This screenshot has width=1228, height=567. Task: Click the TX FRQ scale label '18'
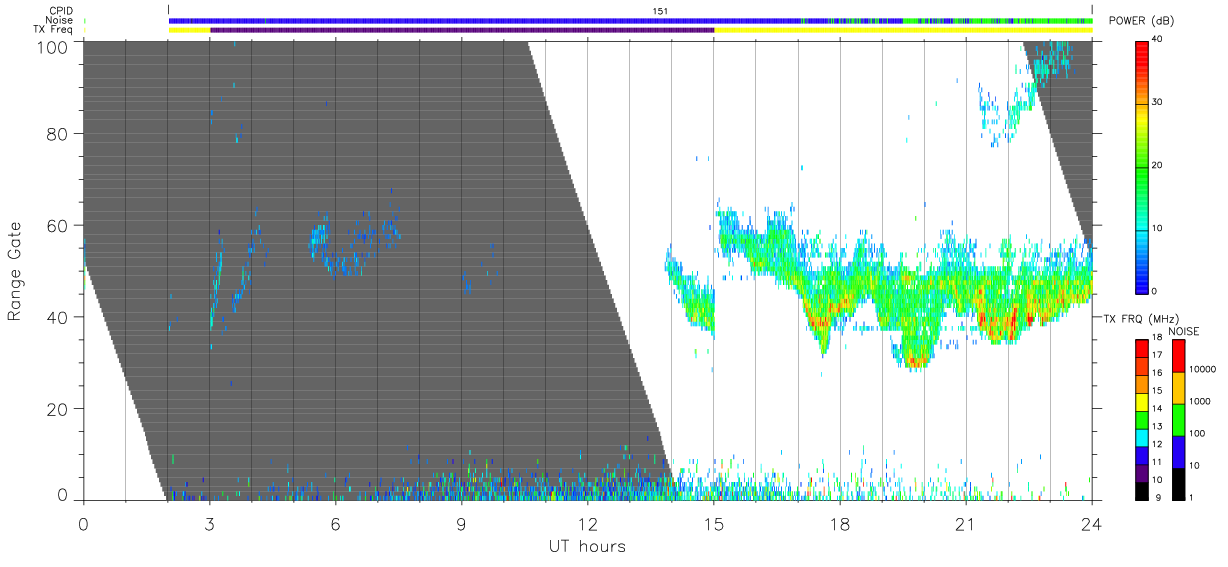[x=1159, y=337]
